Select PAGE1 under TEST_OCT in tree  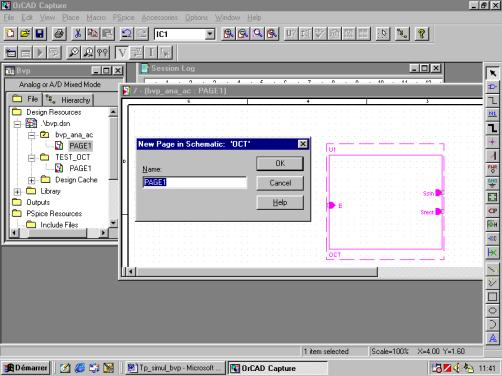[x=80, y=168]
